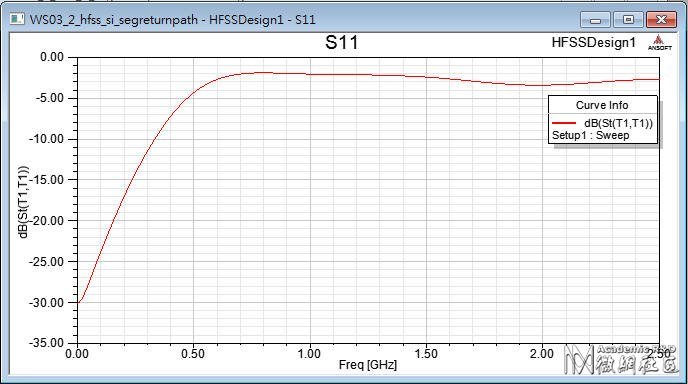Screen dimensions: 688x384
Task: Select the Freq [GHz] axis label
Action: click(x=368, y=365)
